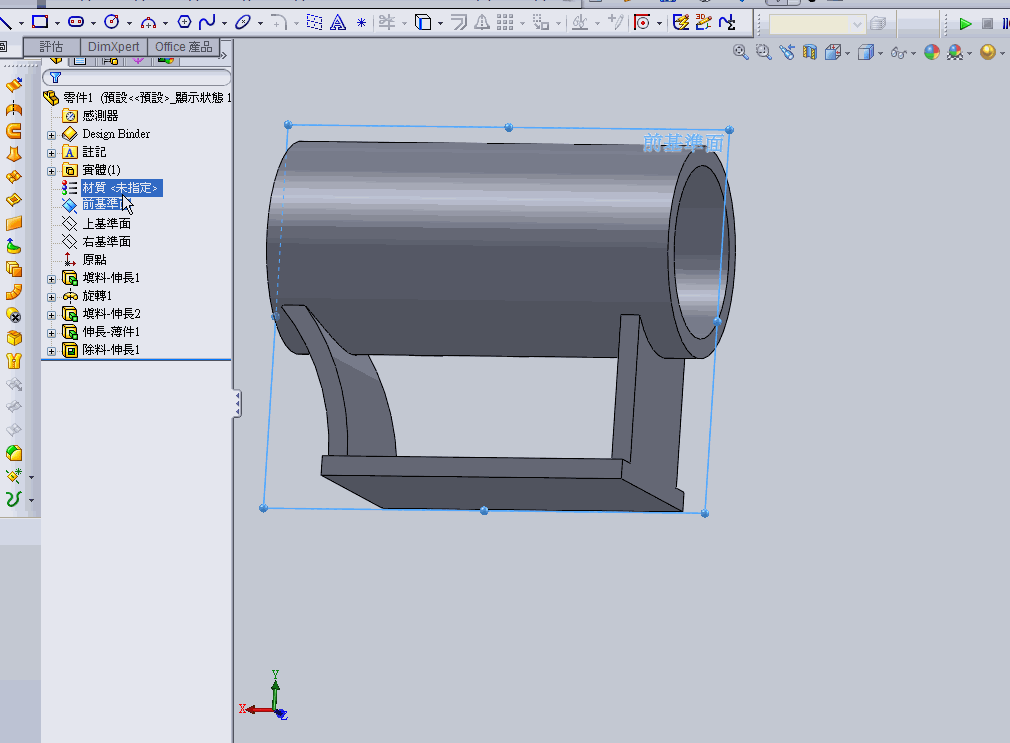Click the feature tree filter input field
The image size is (1010, 743).
coord(137,77)
